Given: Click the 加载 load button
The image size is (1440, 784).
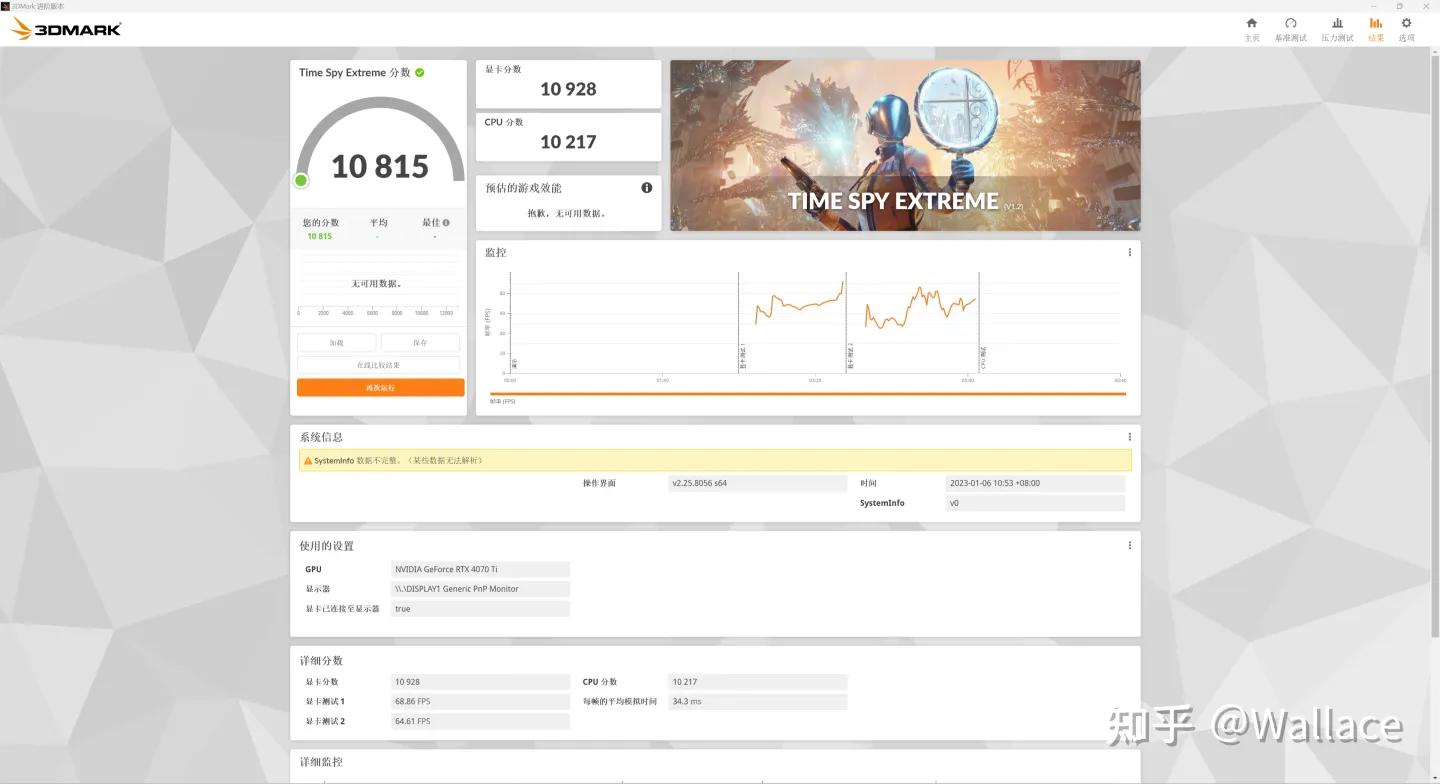Looking at the screenshot, I should (x=336, y=341).
